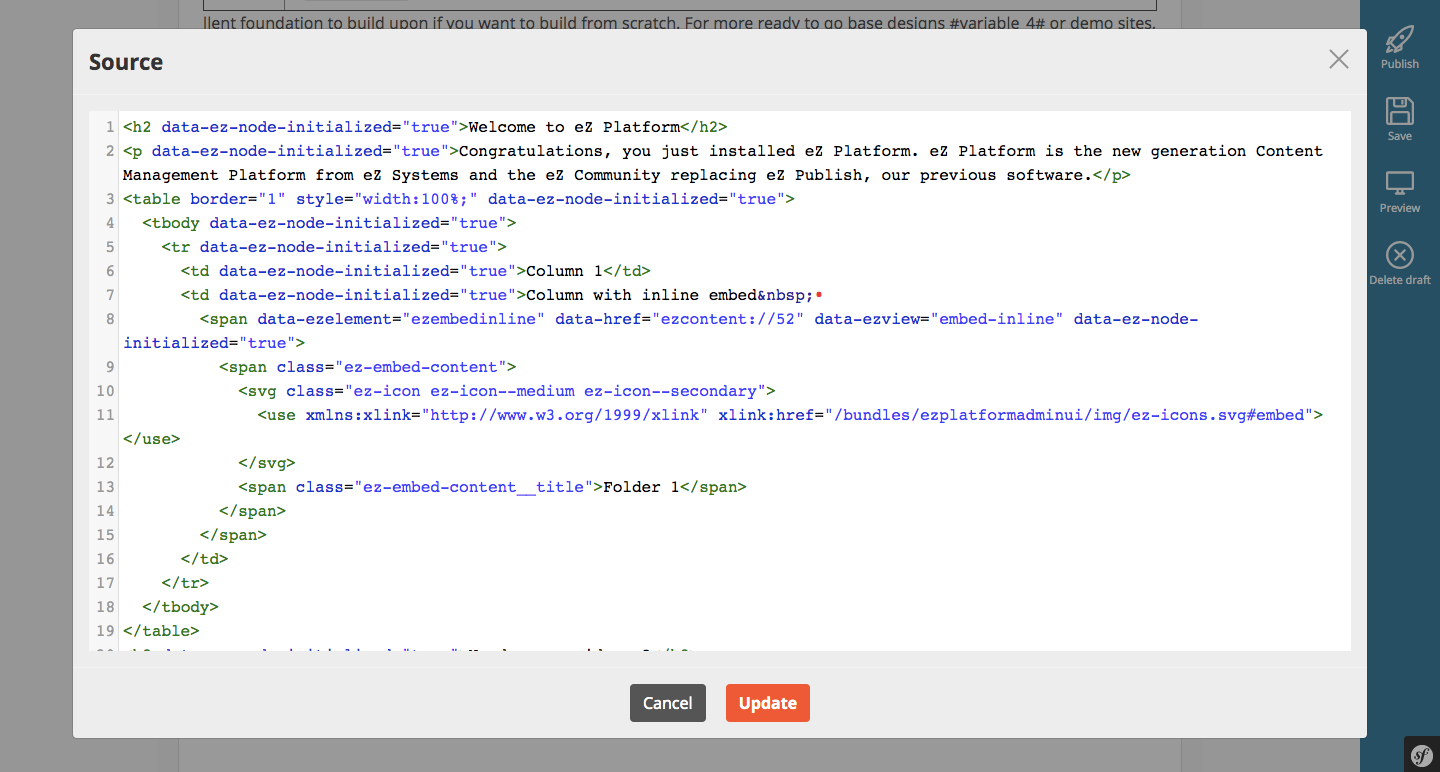Click 'Column with inline embed' text
The width and height of the screenshot is (1440, 772).
pos(641,295)
